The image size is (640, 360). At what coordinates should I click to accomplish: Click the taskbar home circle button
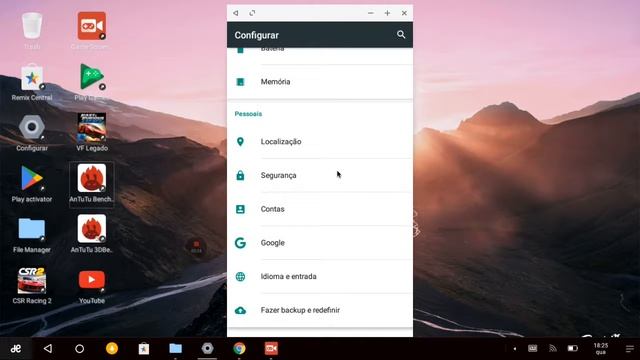coord(80,349)
